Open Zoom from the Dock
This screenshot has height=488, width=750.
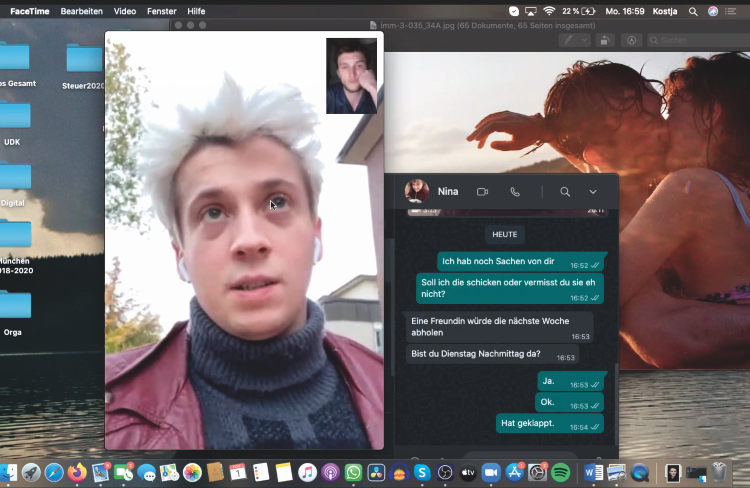click(491, 473)
